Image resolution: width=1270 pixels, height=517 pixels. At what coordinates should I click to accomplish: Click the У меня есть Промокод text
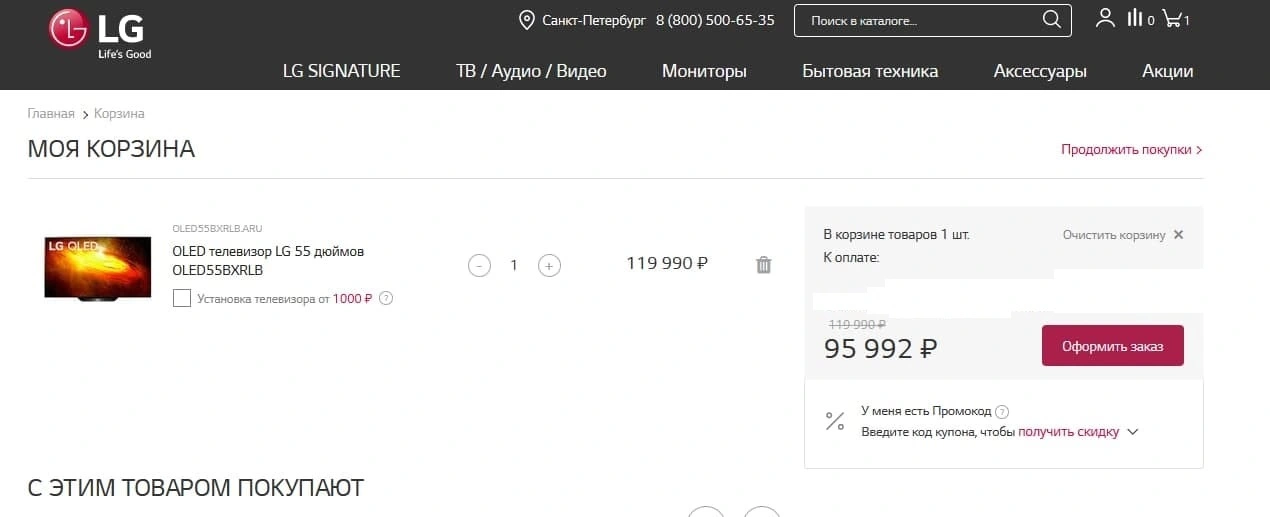(x=926, y=411)
